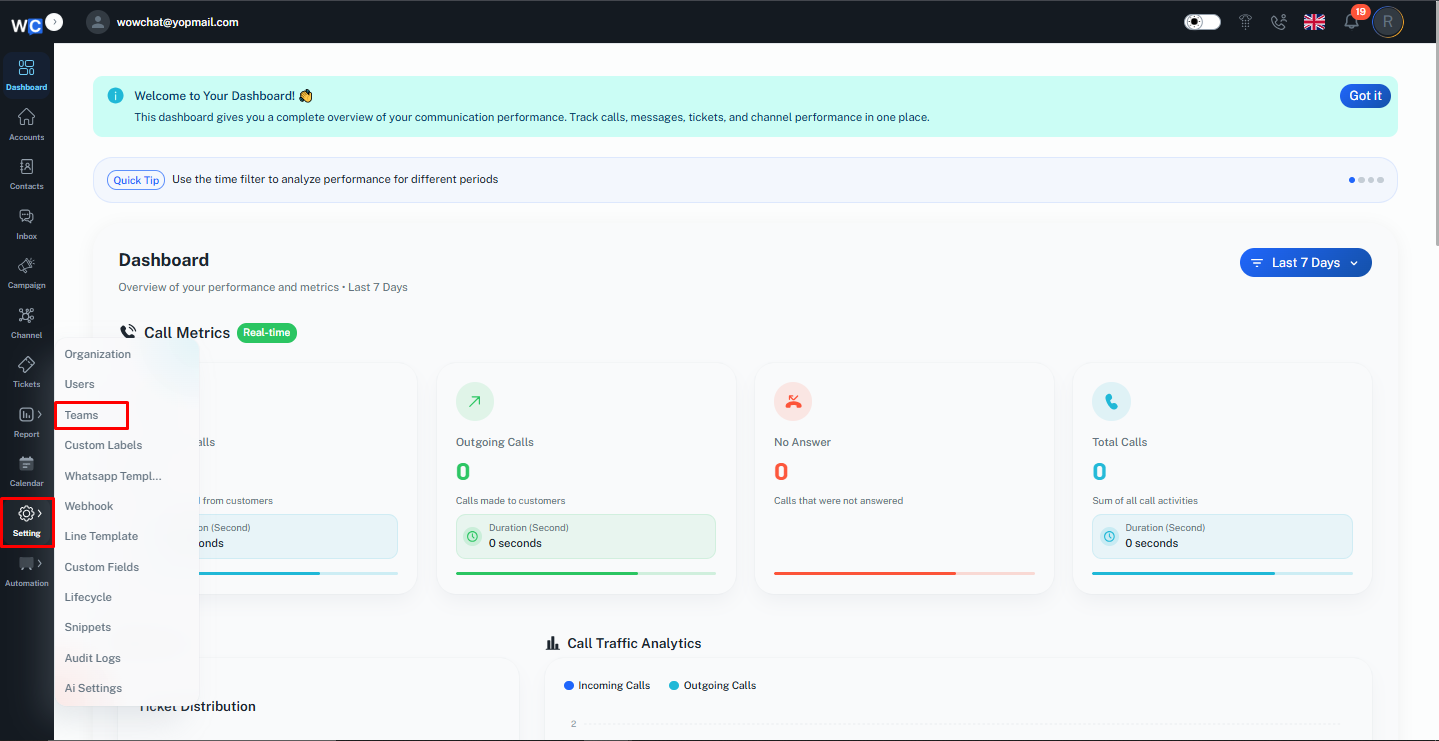Click the call-with-person icon in header
The width and height of the screenshot is (1439, 741).
click(x=1278, y=22)
